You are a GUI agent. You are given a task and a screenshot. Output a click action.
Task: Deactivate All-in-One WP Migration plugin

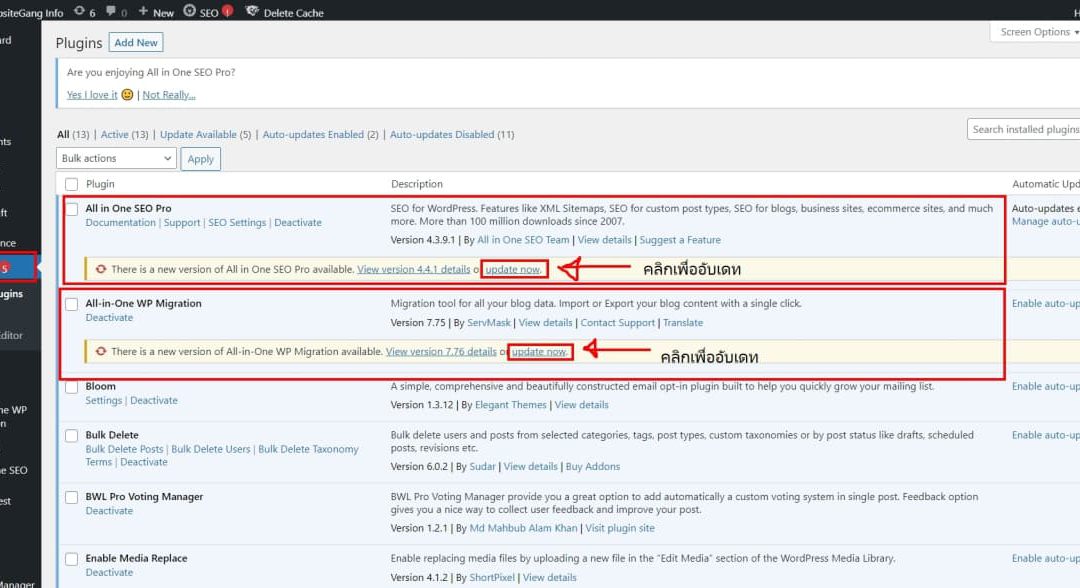(109, 317)
